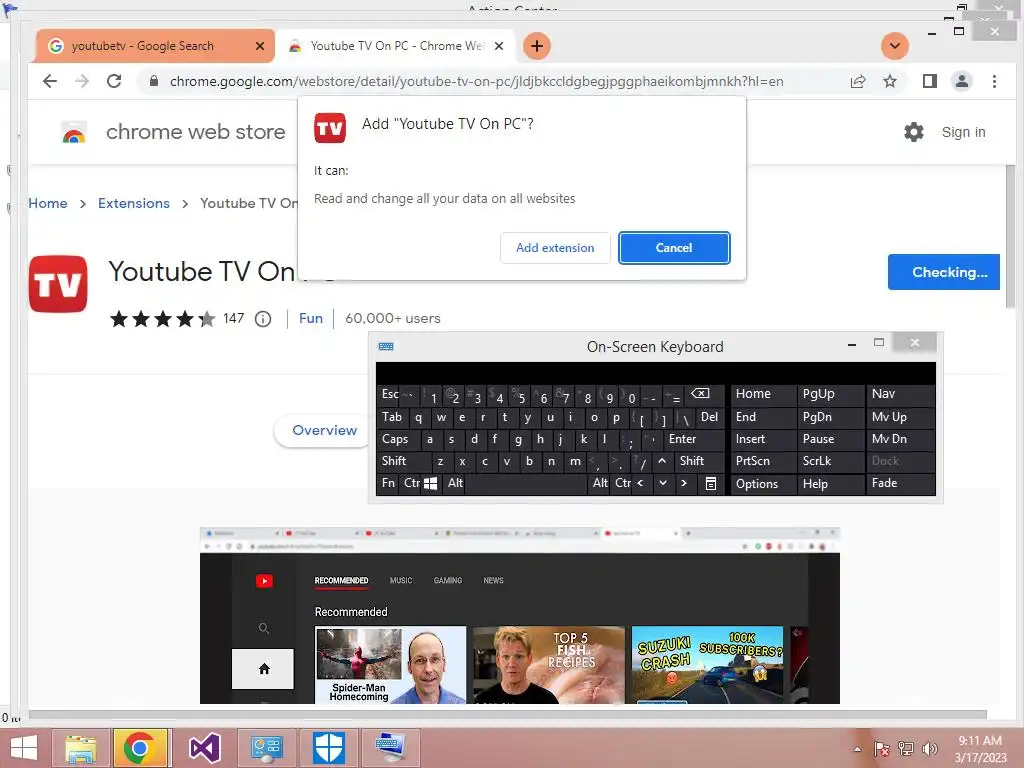The image size is (1024, 768).
Task: Toggle Caps key on On-Screen Keyboard
Action: pyautogui.click(x=398, y=439)
